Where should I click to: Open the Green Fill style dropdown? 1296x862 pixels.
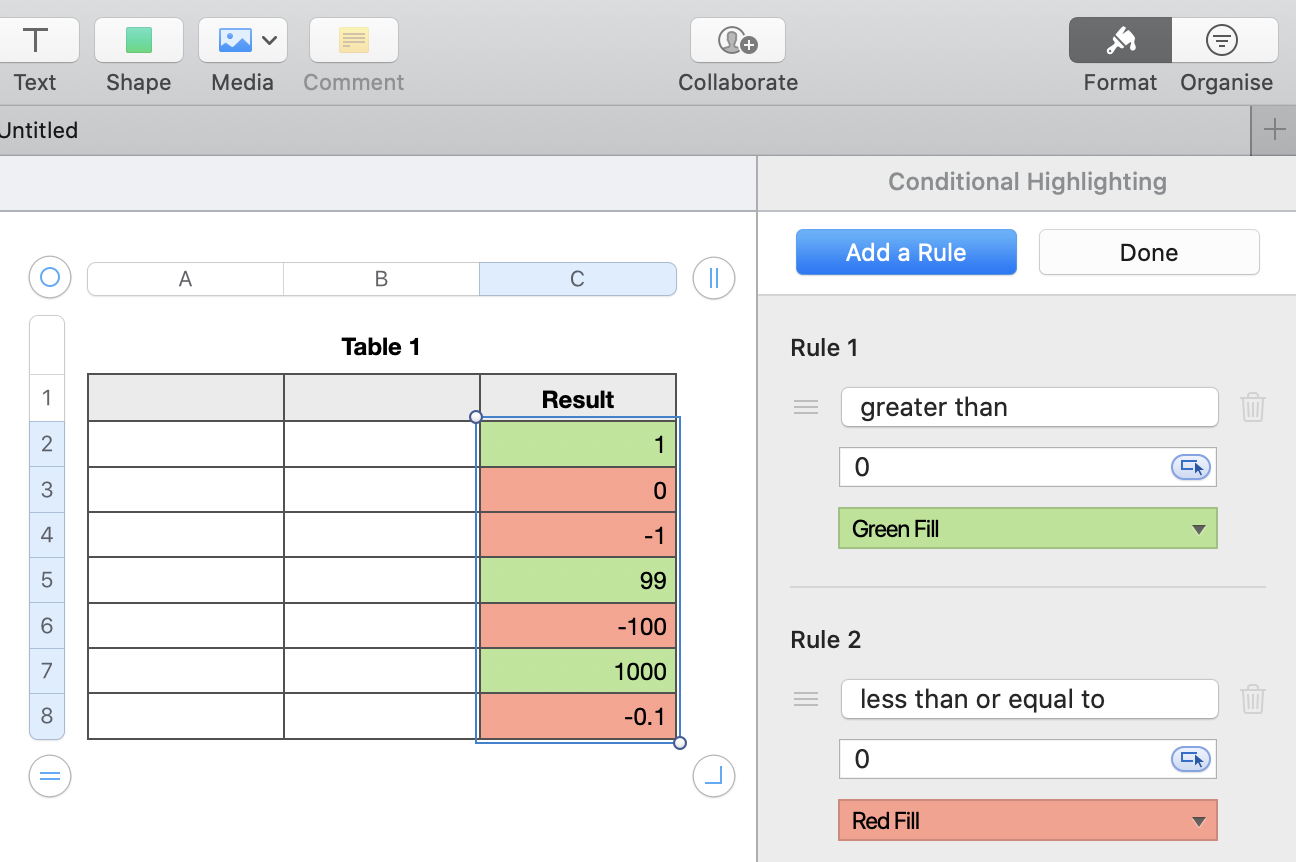[x=1027, y=528]
